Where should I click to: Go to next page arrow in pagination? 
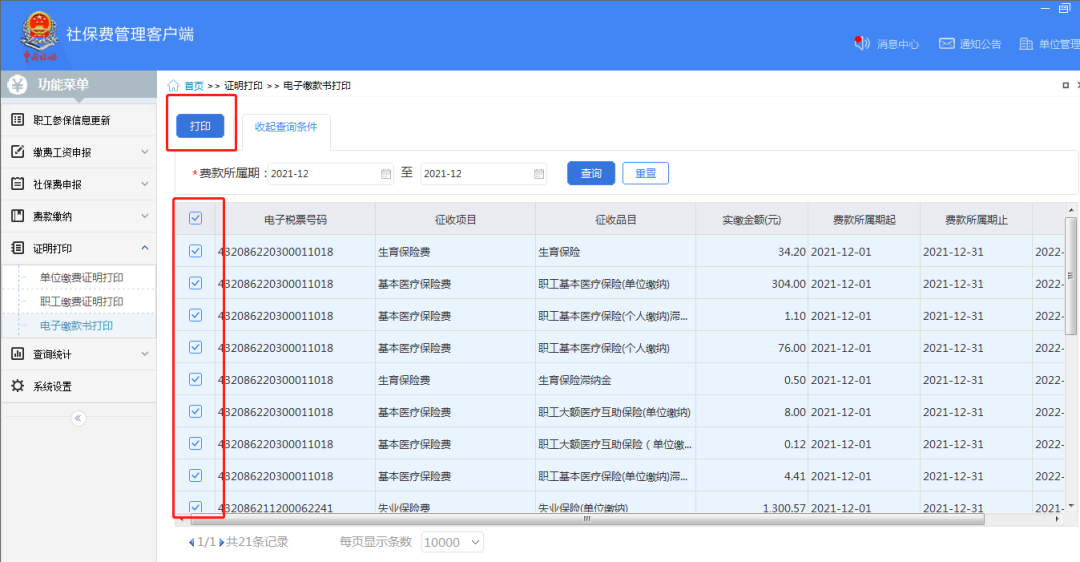[222, 543]
